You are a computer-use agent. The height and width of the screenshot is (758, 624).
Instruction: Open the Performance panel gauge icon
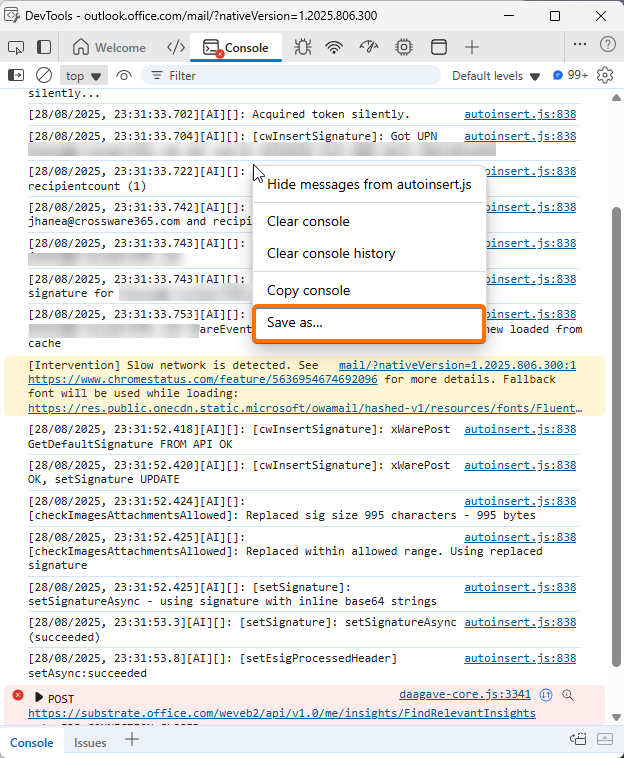[369, 47]
